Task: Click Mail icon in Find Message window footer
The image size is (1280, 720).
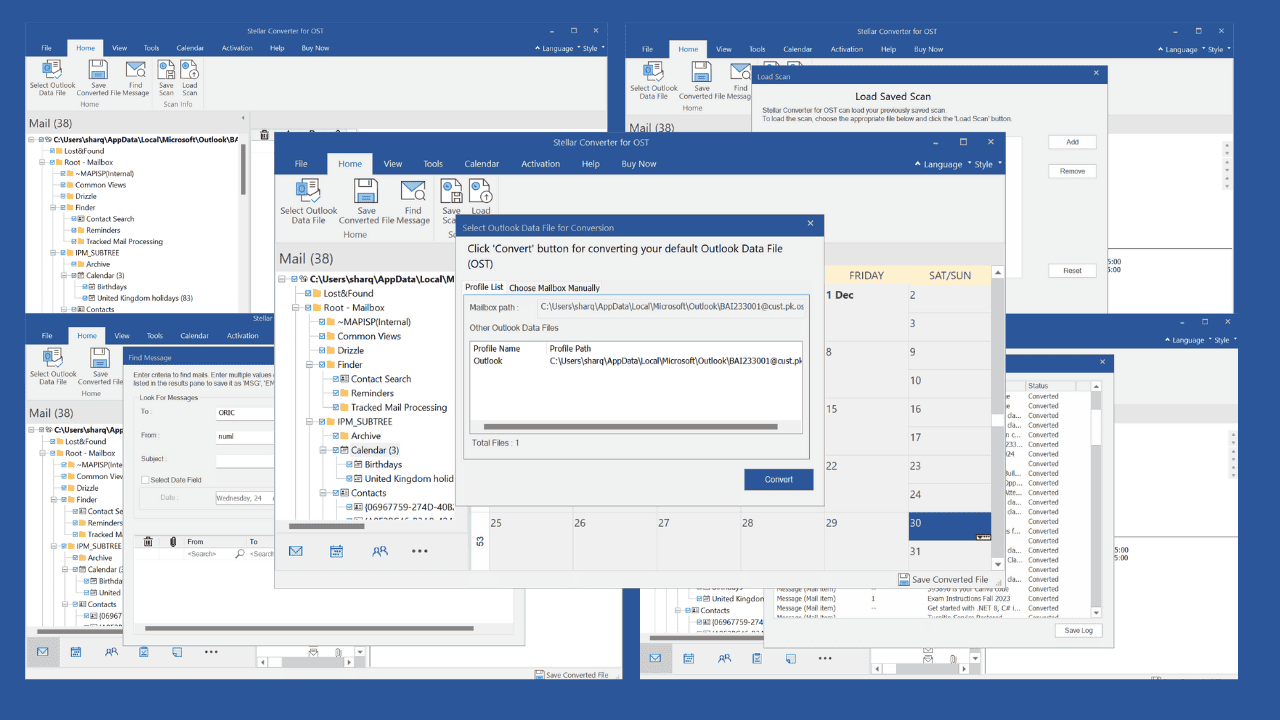Action: click(43, 652)
